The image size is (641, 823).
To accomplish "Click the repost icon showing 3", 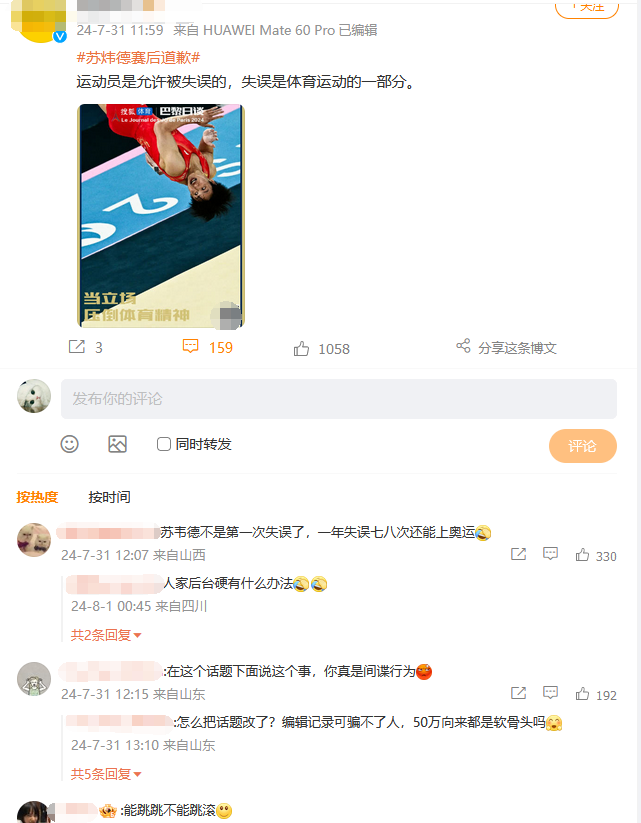I will pyautogui.click(x=77, y=347).
